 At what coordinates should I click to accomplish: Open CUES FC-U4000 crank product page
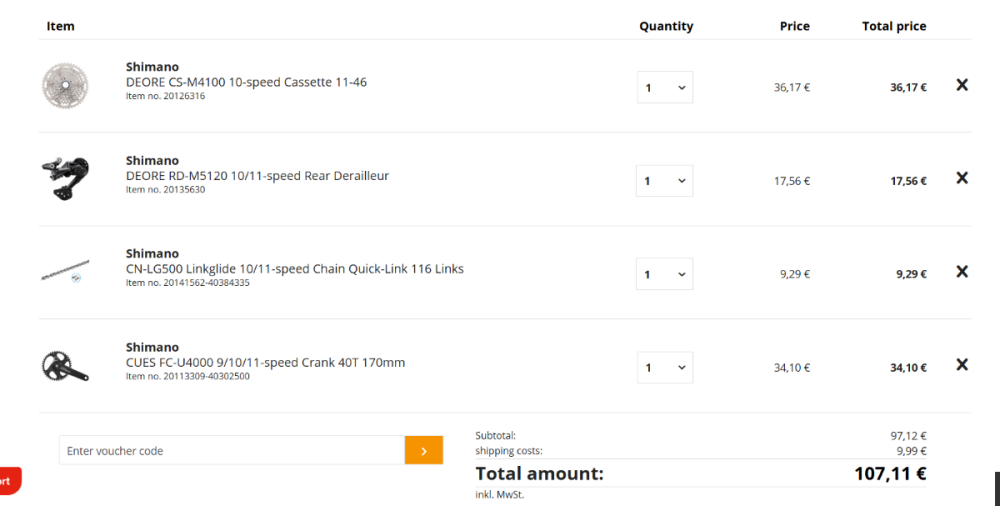coord(265,363)
